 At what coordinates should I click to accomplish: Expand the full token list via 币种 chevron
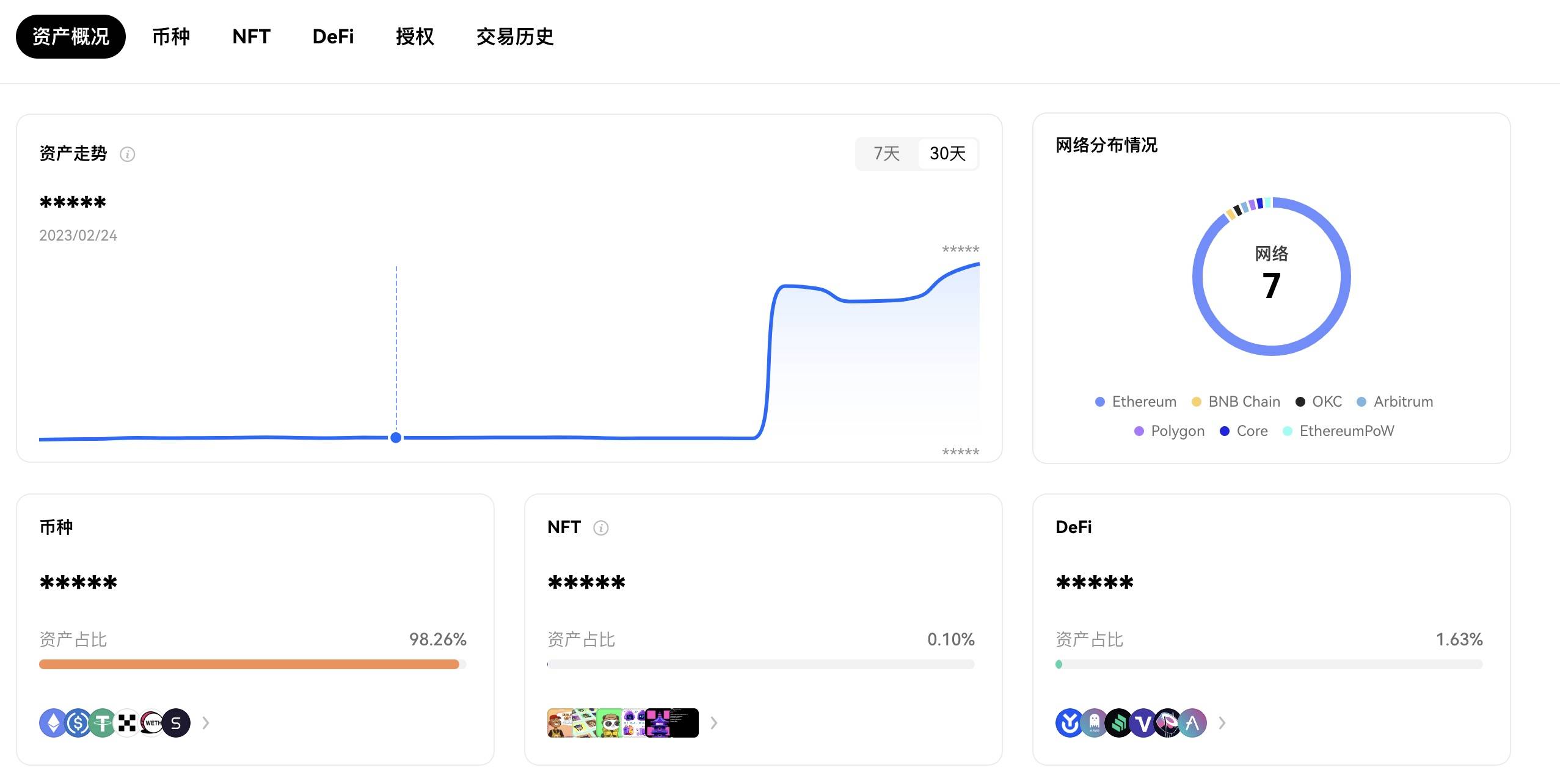[x=206, y=722]
